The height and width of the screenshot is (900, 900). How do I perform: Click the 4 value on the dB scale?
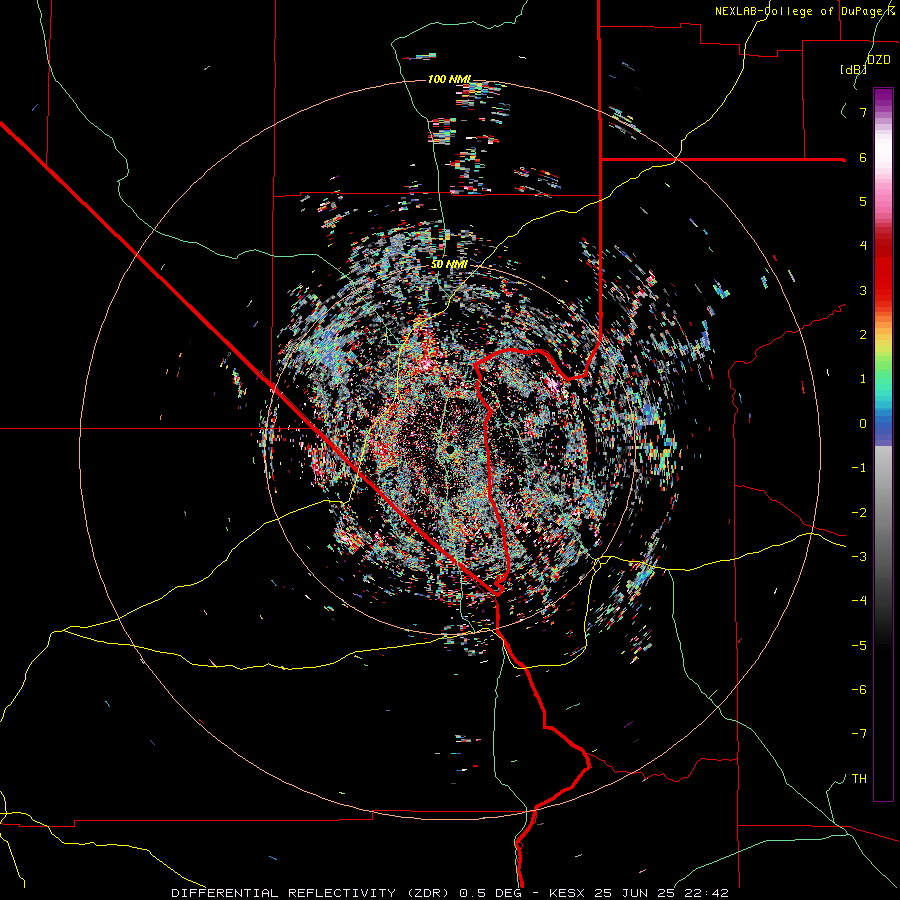click(x=863, y=246)
